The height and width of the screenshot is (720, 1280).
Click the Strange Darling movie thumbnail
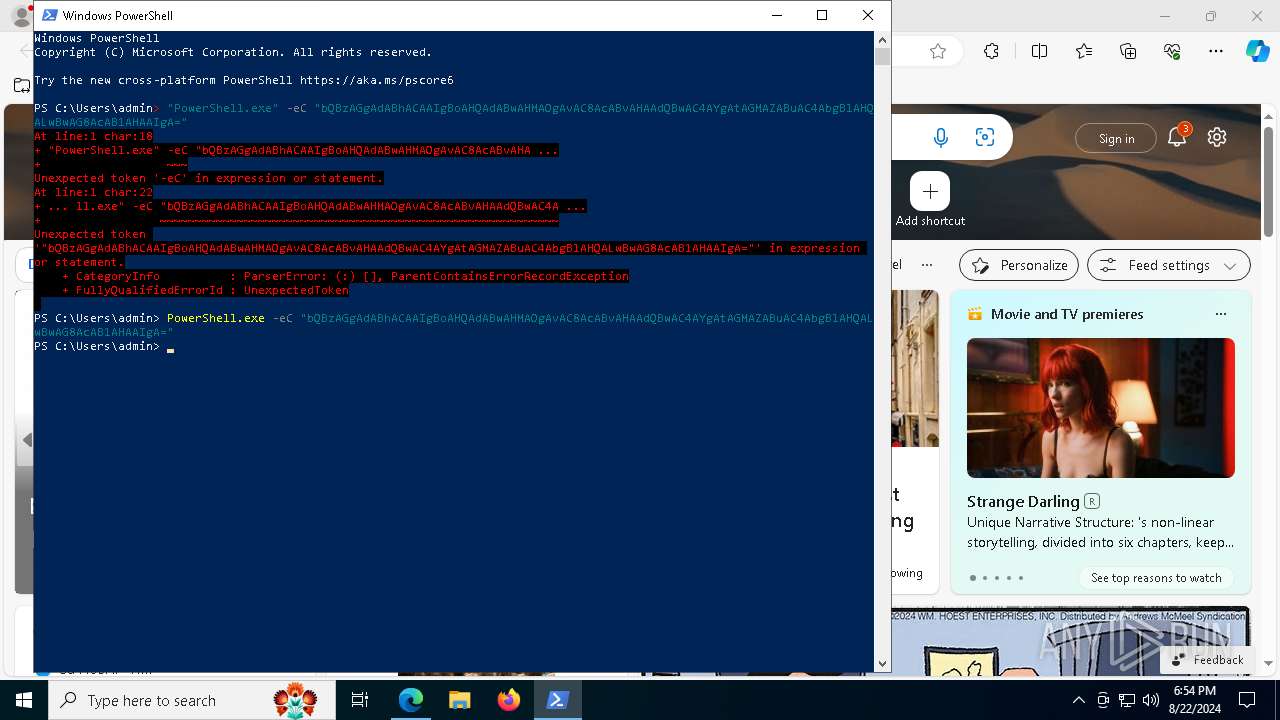point(1101,408)
